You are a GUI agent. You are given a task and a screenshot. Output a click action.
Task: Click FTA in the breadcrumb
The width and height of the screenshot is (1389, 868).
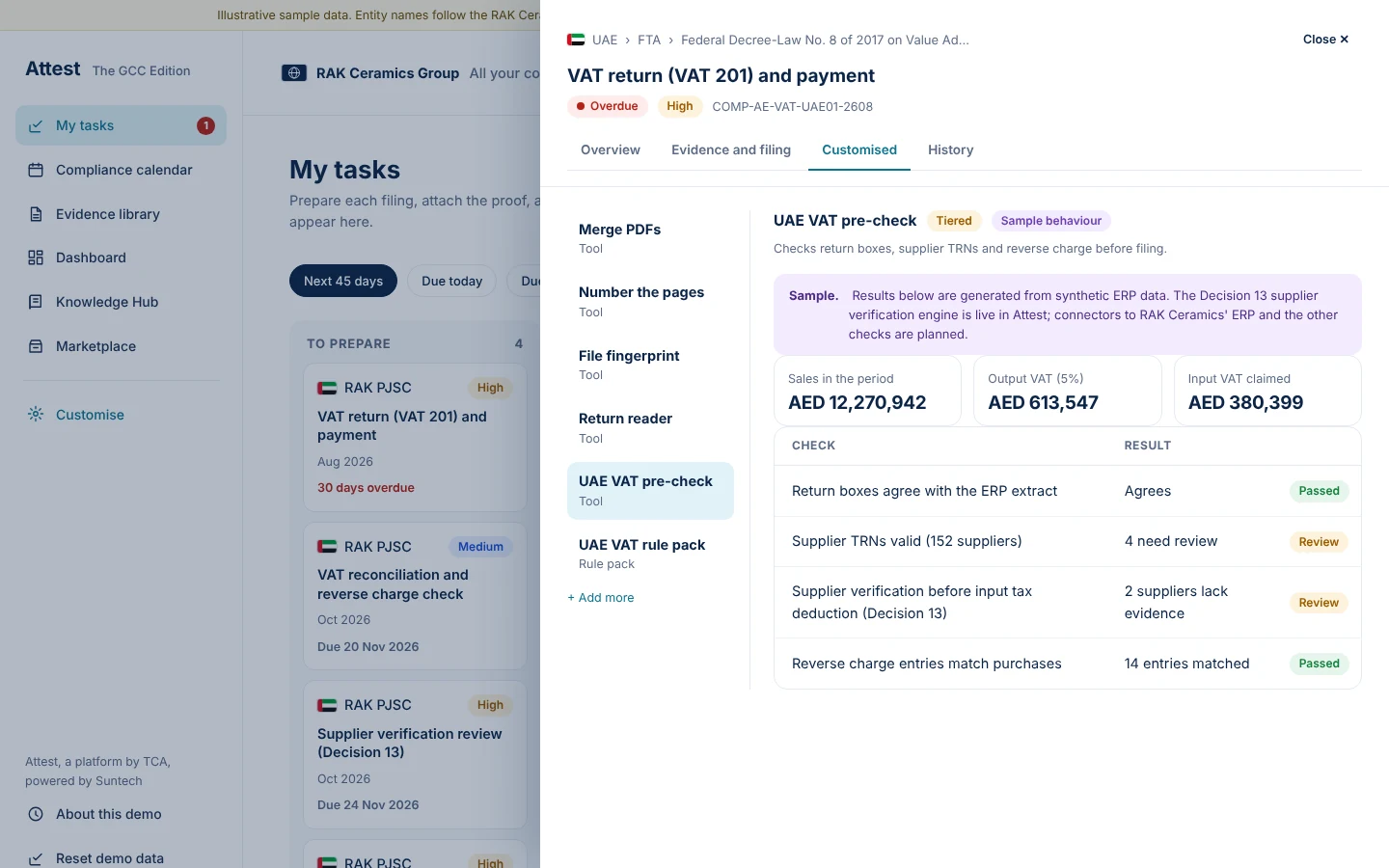tap(649, 40)
